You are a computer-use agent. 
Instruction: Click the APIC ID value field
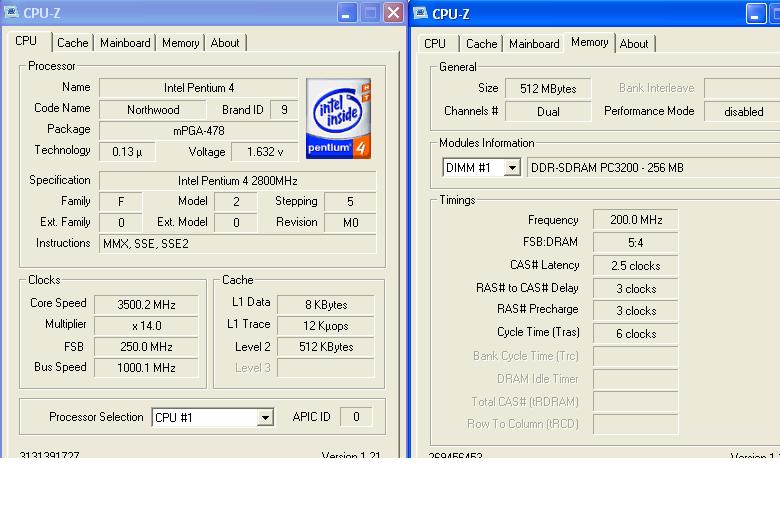click(x=356, y=417)
